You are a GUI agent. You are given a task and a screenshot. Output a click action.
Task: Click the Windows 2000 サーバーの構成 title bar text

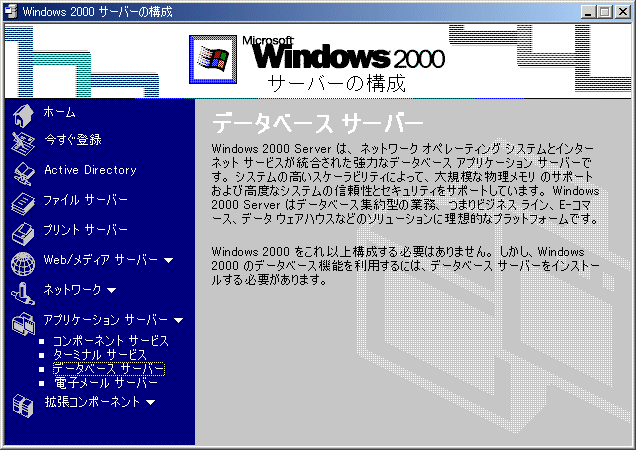click(x=97, y=12)
